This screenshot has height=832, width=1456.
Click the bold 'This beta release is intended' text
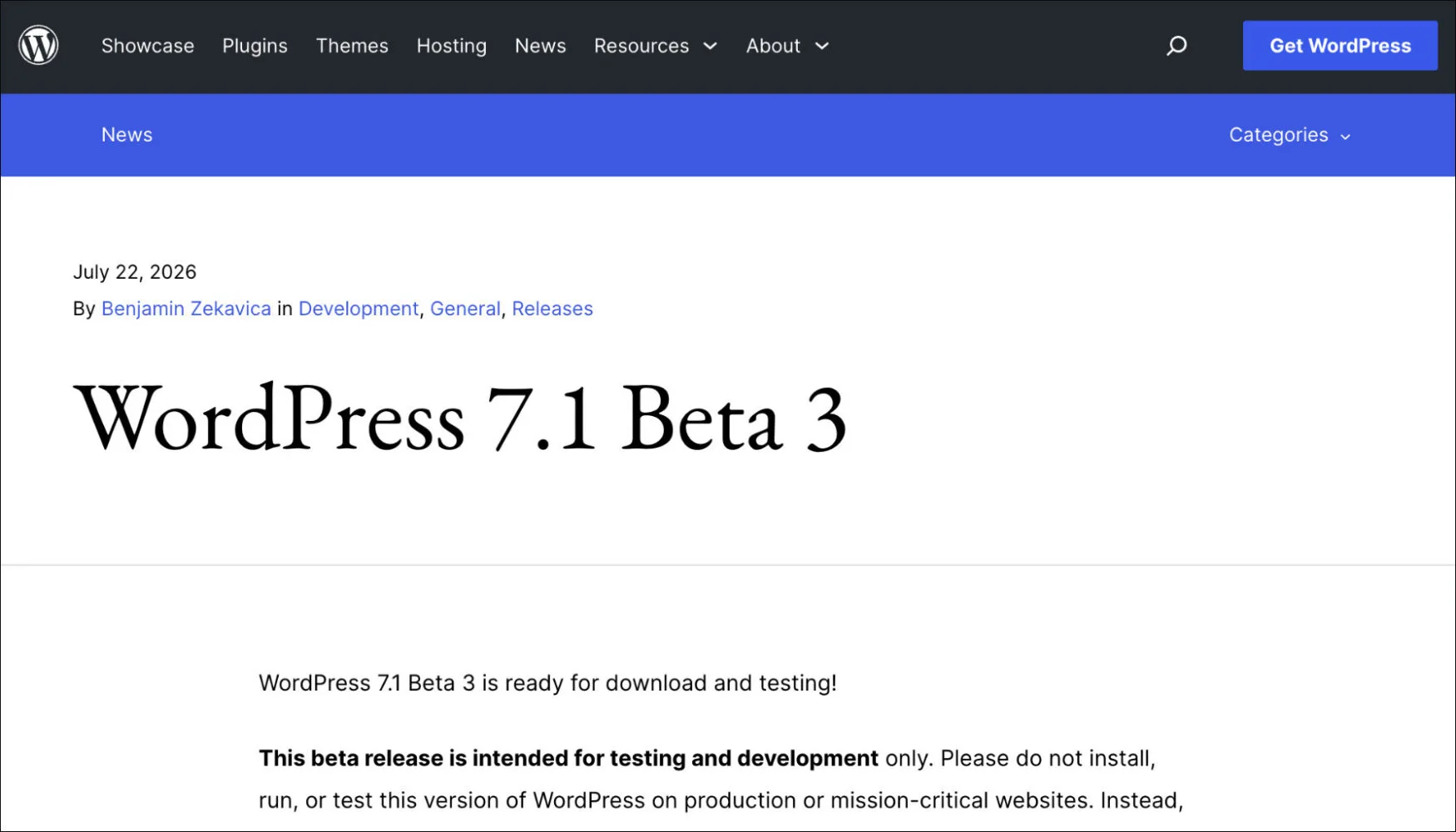pos(568,758)
